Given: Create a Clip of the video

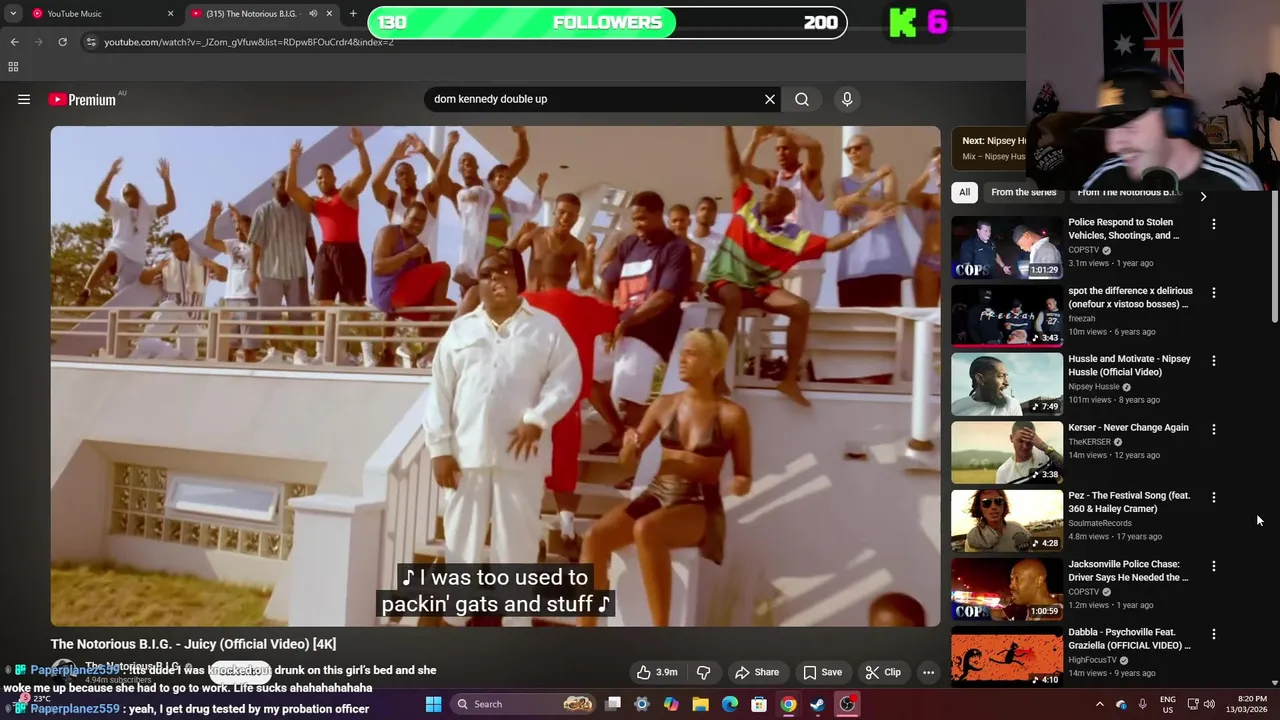Looking at the screenshot, I should [883, 672].
